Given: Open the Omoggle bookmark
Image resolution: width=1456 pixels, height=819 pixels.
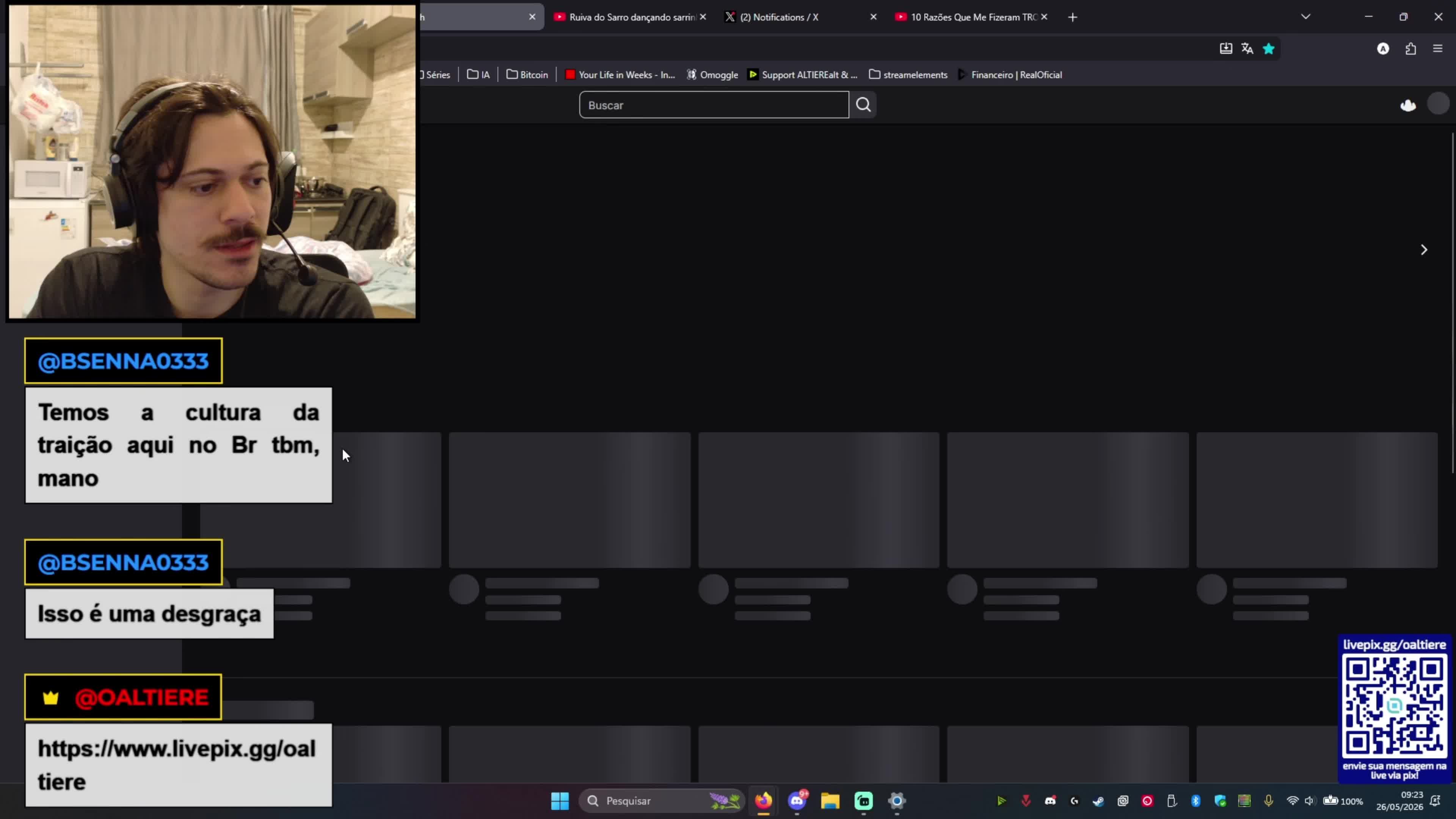Looking at the screenshot, I should pos(712,75).
